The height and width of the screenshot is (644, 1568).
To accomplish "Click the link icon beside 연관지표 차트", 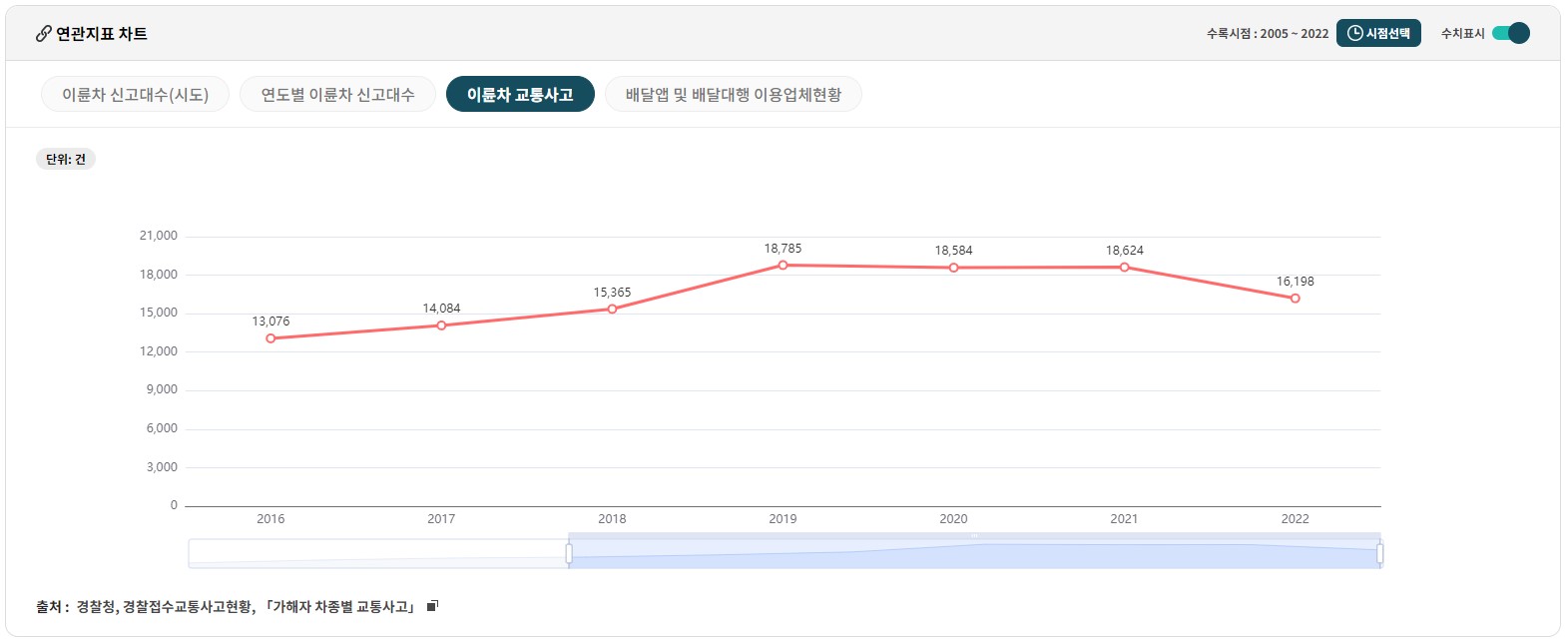I will tap(43, 34).
